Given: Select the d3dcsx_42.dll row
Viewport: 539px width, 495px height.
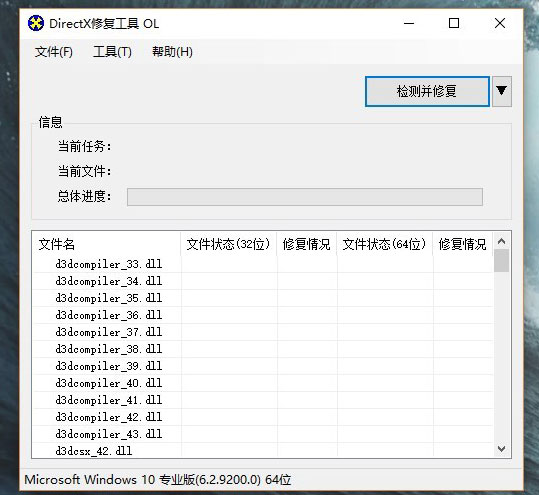Looking at the screenshot, I should (x=263, y=450).
